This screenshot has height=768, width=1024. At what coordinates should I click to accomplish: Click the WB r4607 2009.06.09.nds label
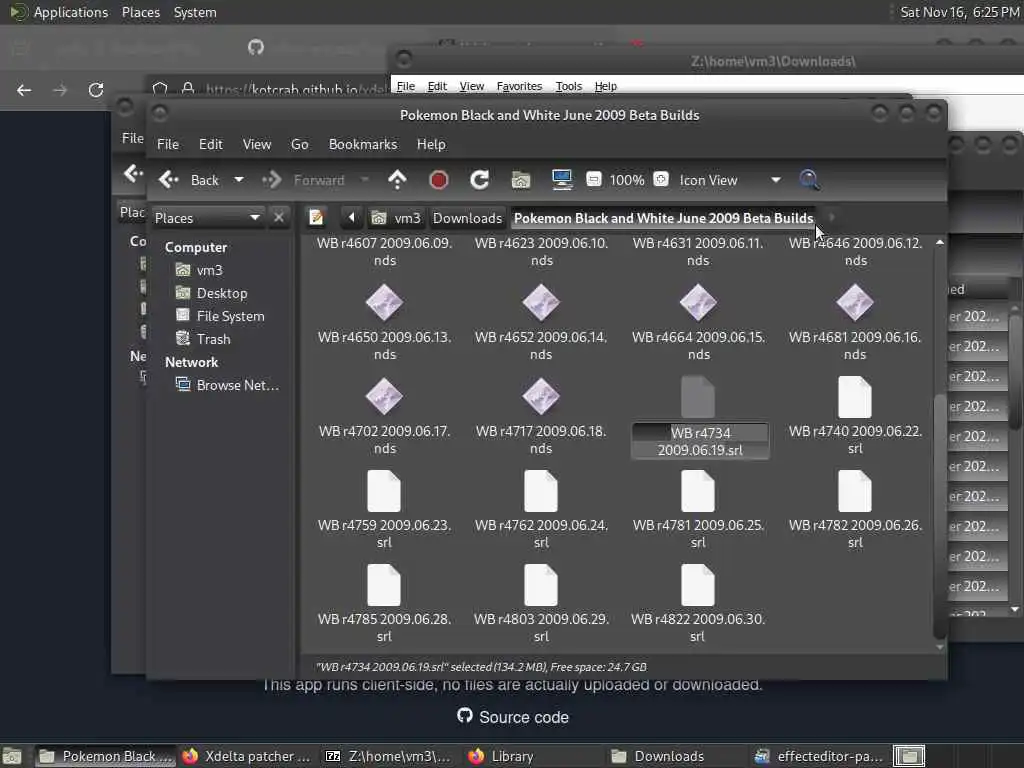385,251
